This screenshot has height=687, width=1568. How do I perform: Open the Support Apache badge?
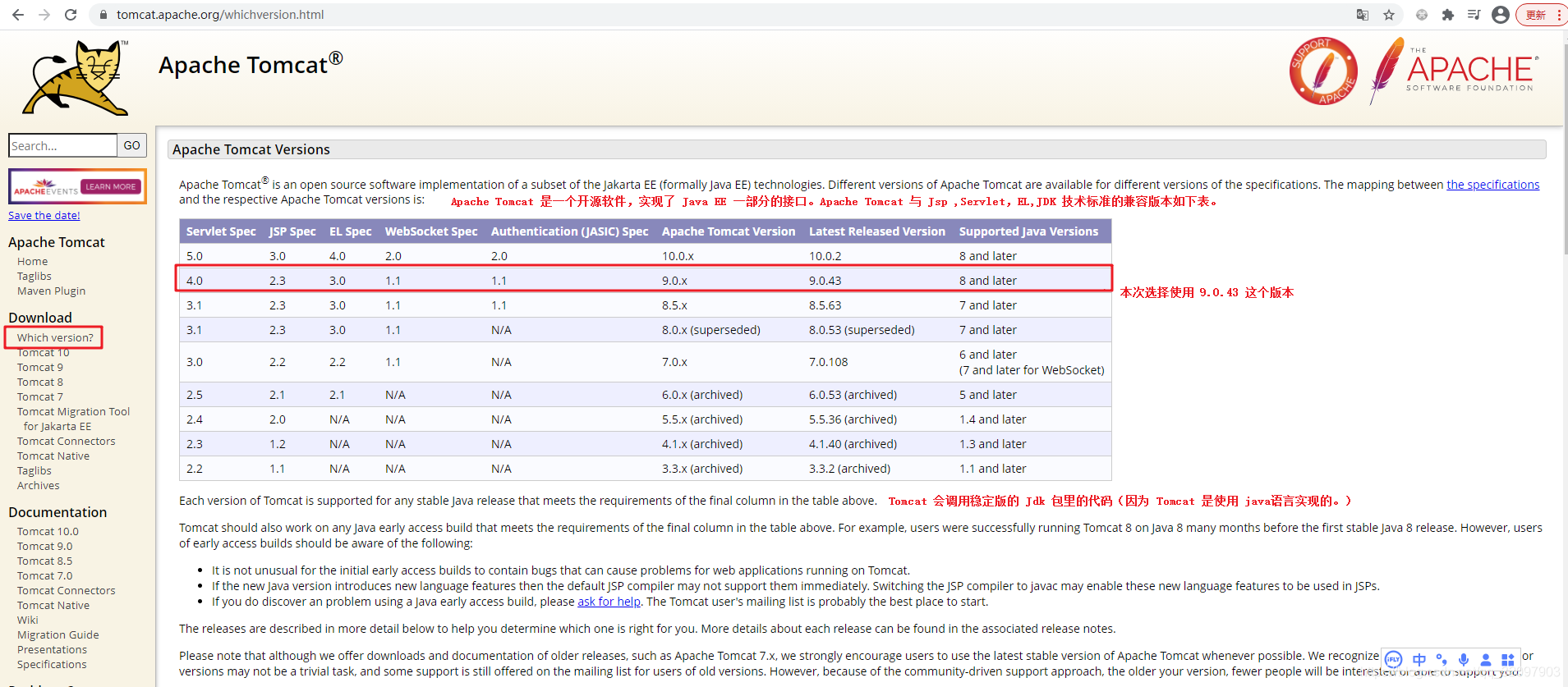click(x=1323, y=71)
